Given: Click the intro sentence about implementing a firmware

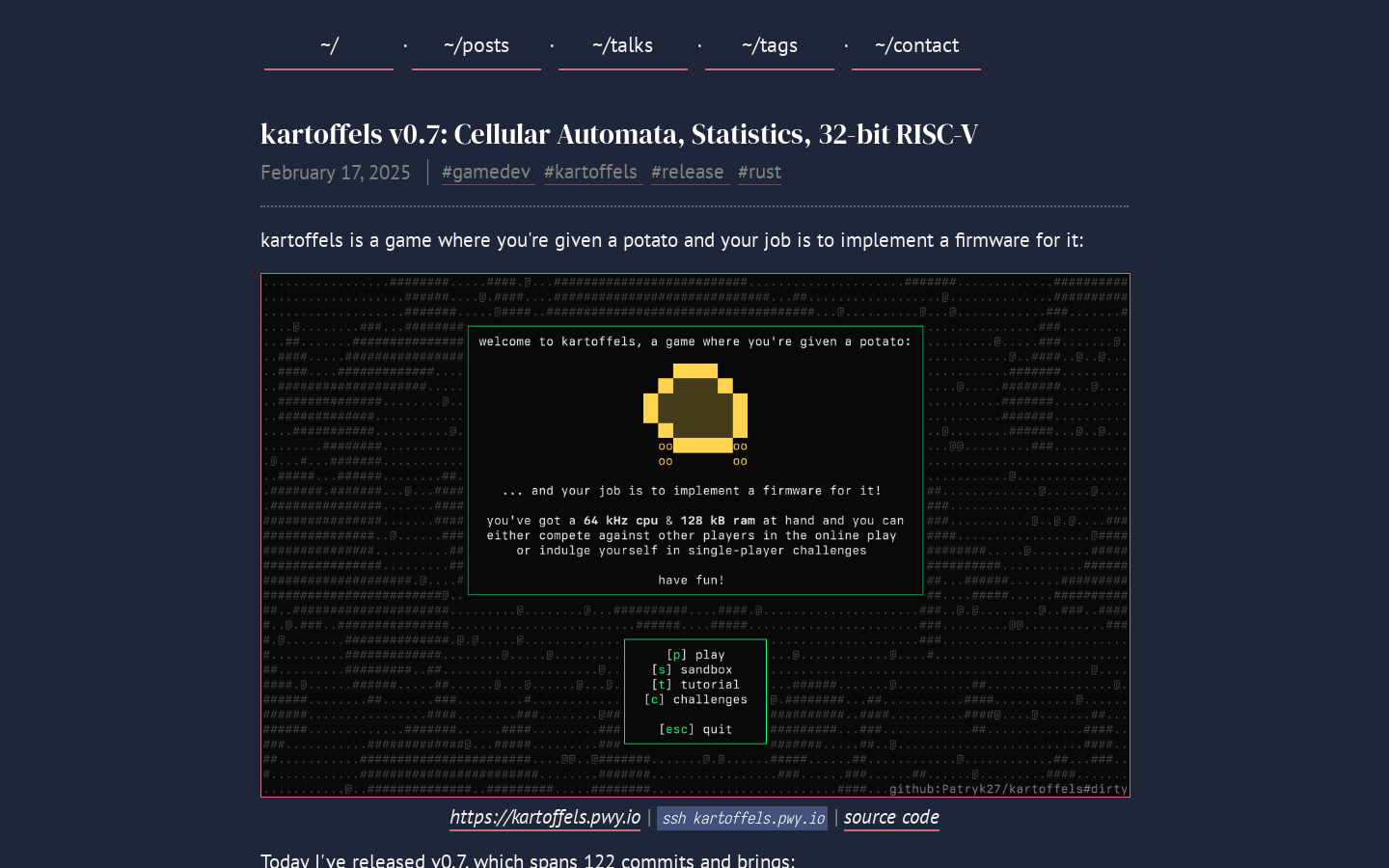Looking at the screenshot, I should pyautogui.click(x=672, y=240).
